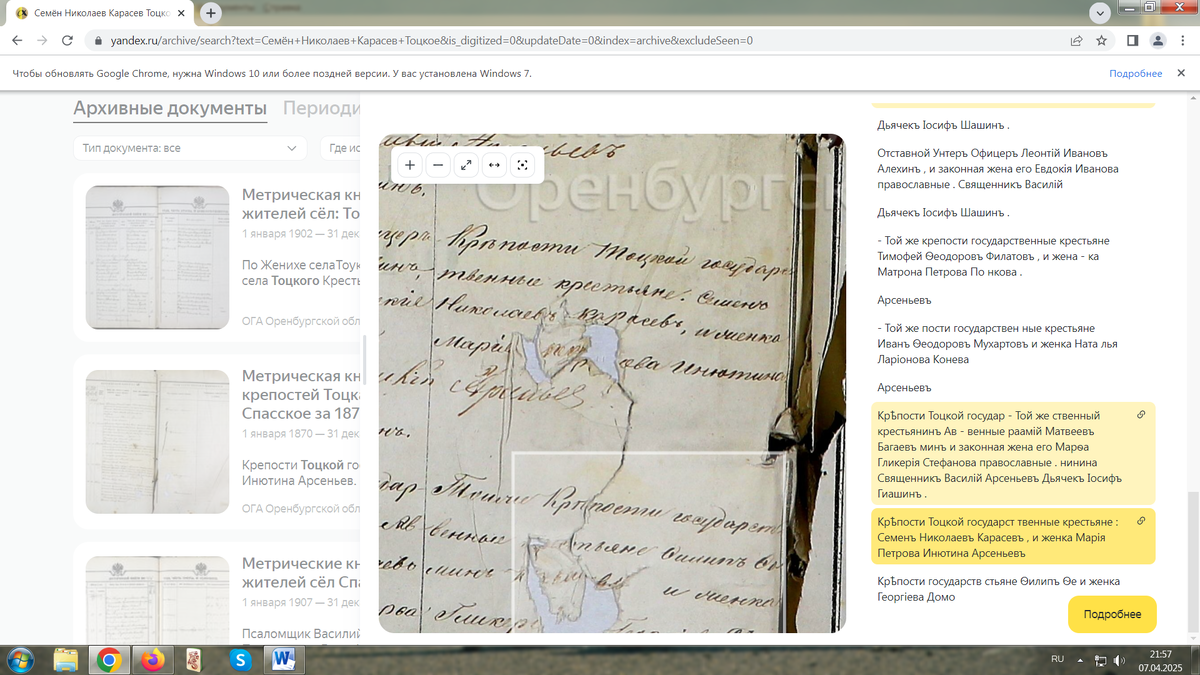Toggle text recognition frame in viewer

522,166
